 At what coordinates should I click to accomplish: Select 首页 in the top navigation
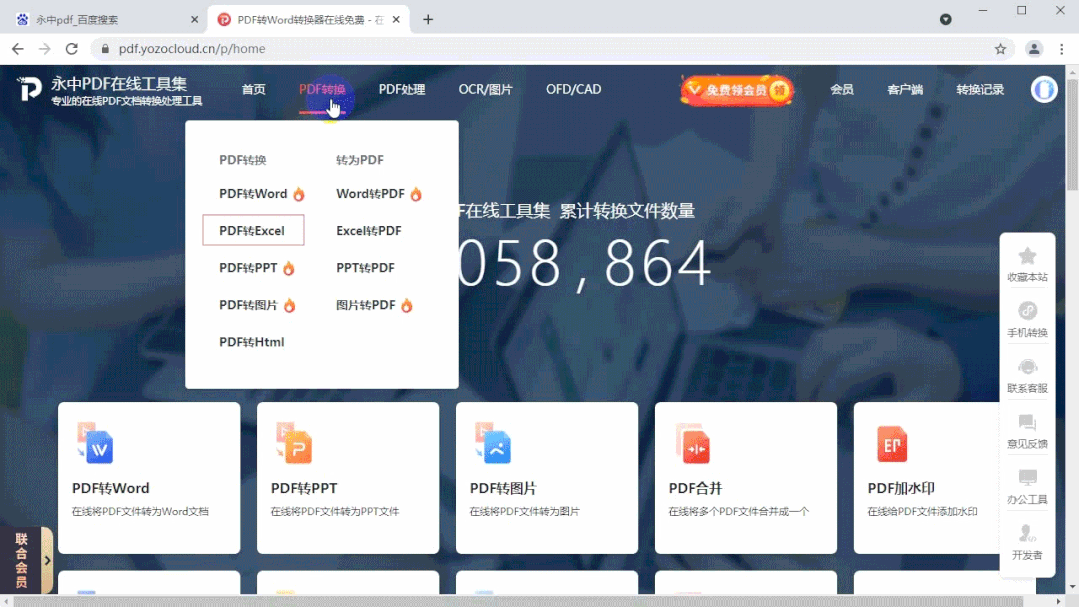coord(253,89)
